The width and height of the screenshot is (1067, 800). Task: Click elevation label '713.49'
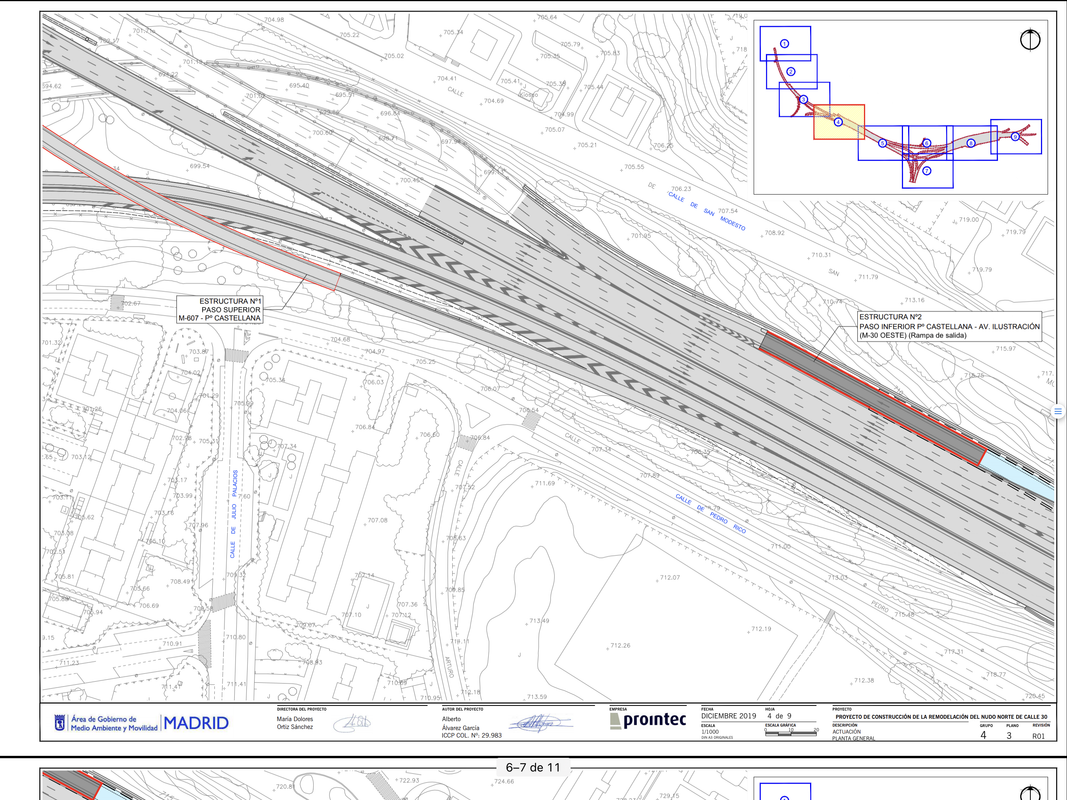(539, 620)
